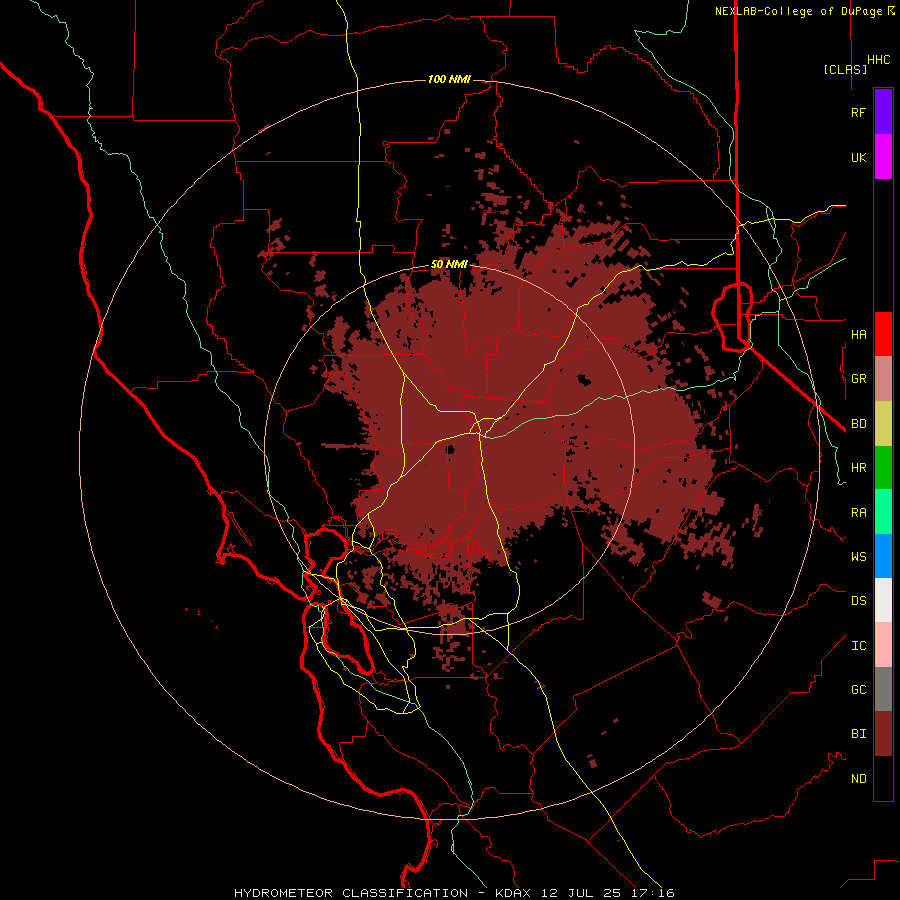Click the WS legend label
The width and height of the screenshot is (900, 900).
tap(858, 556)
